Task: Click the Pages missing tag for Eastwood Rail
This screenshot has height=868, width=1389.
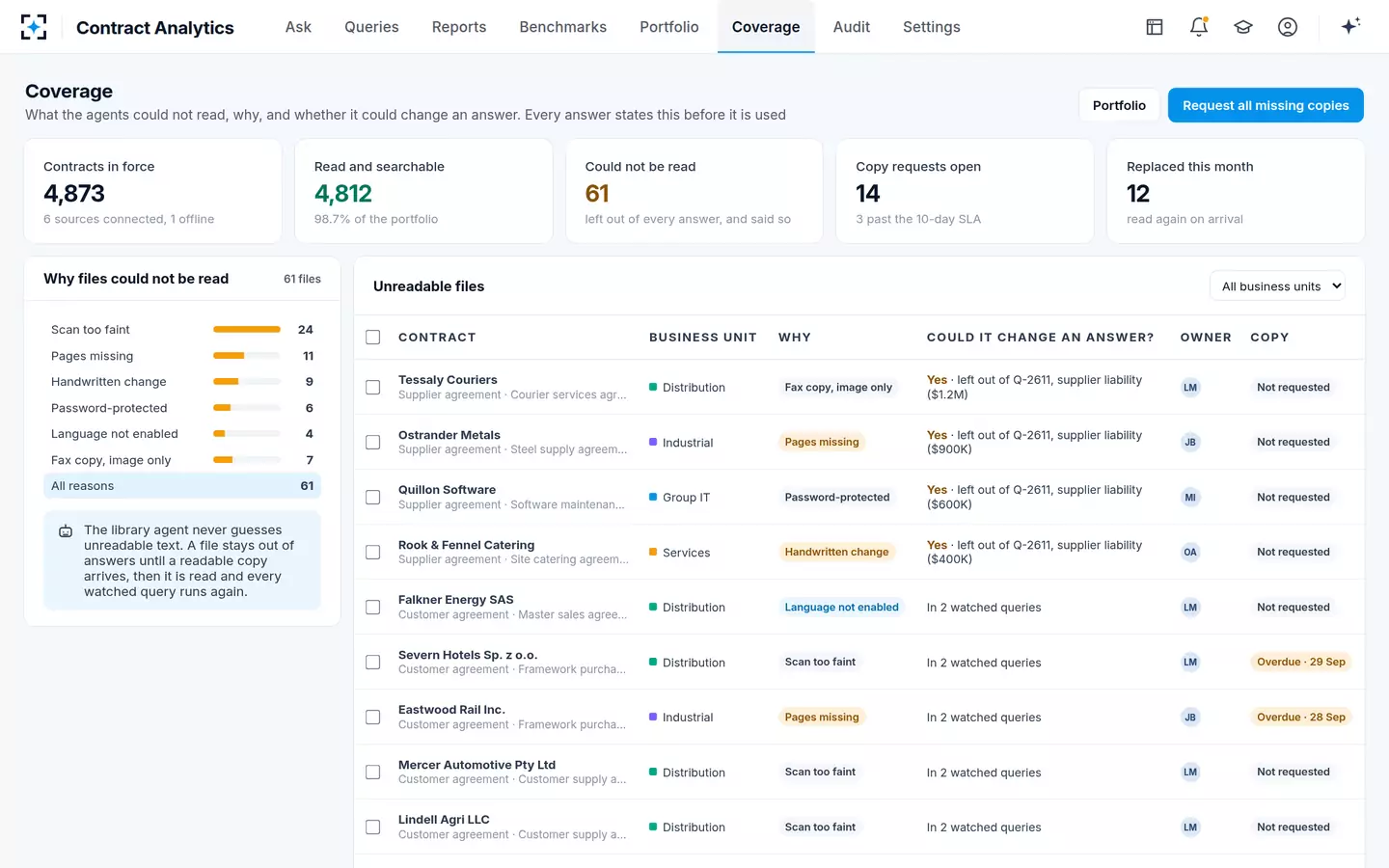Action: pyautogui.click(x=822, y=718)
